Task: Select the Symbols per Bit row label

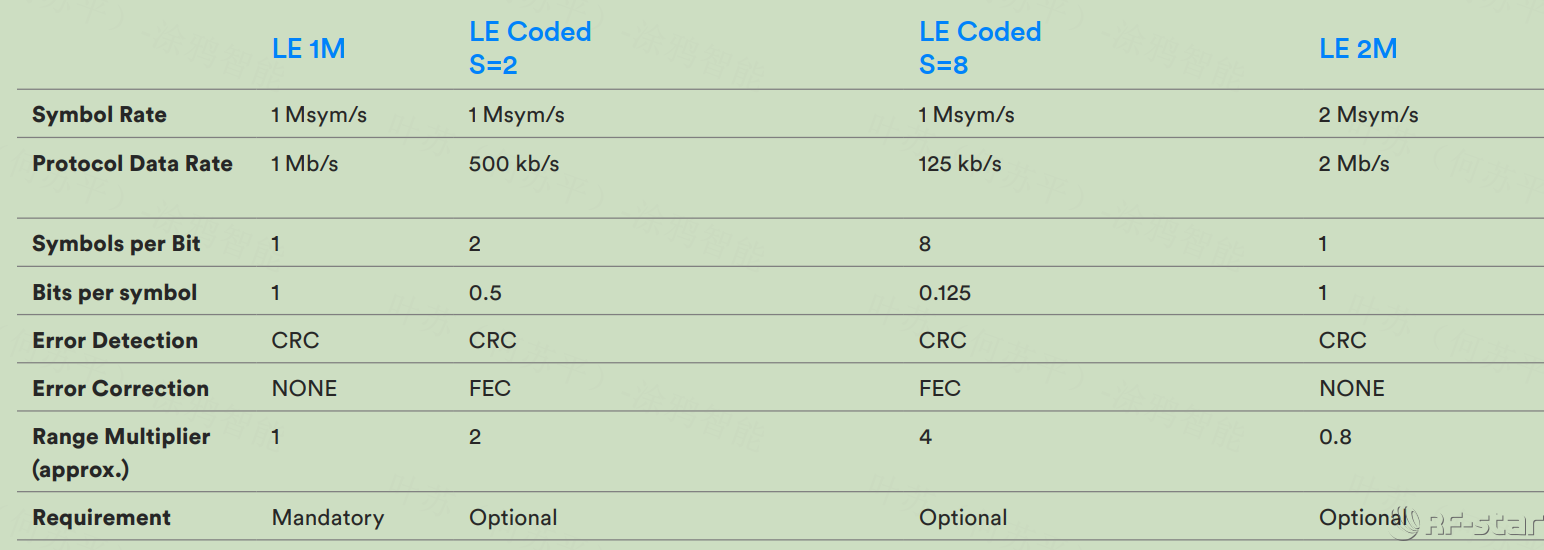Action: [116, 244]
